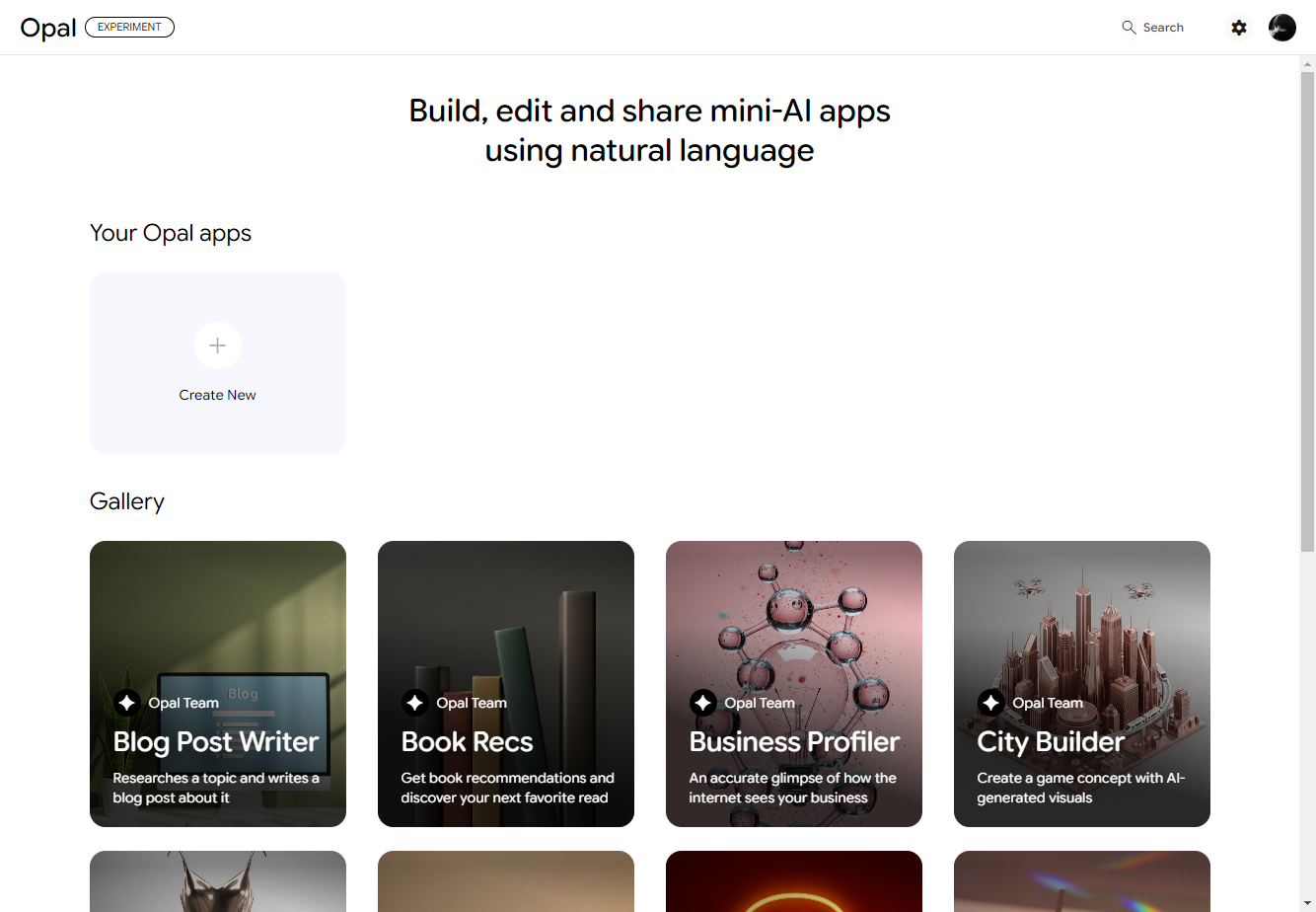Click 'Get book recommendations' description text

coord(507,788)
